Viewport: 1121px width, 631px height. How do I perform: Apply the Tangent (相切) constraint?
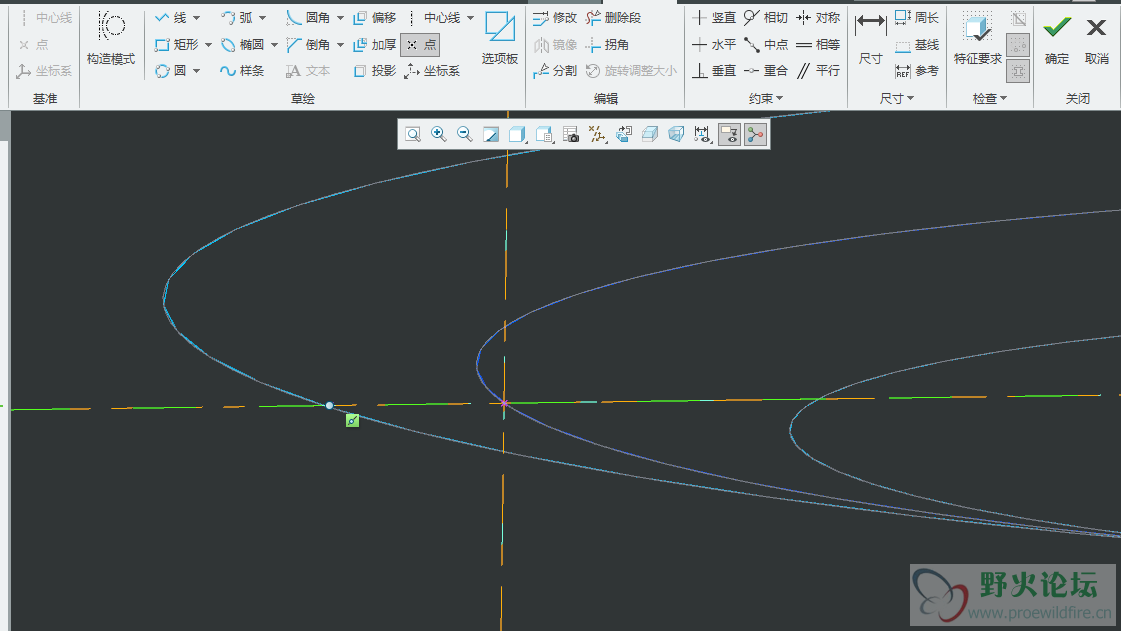(766, 18)
